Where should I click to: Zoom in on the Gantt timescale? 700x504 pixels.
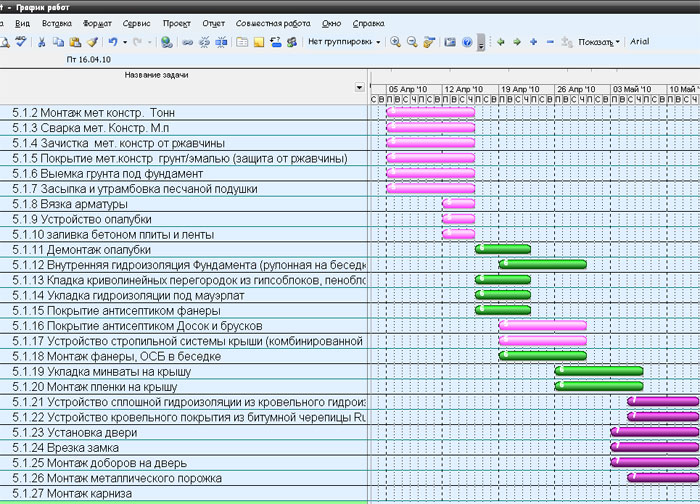[x=395, y=42]
